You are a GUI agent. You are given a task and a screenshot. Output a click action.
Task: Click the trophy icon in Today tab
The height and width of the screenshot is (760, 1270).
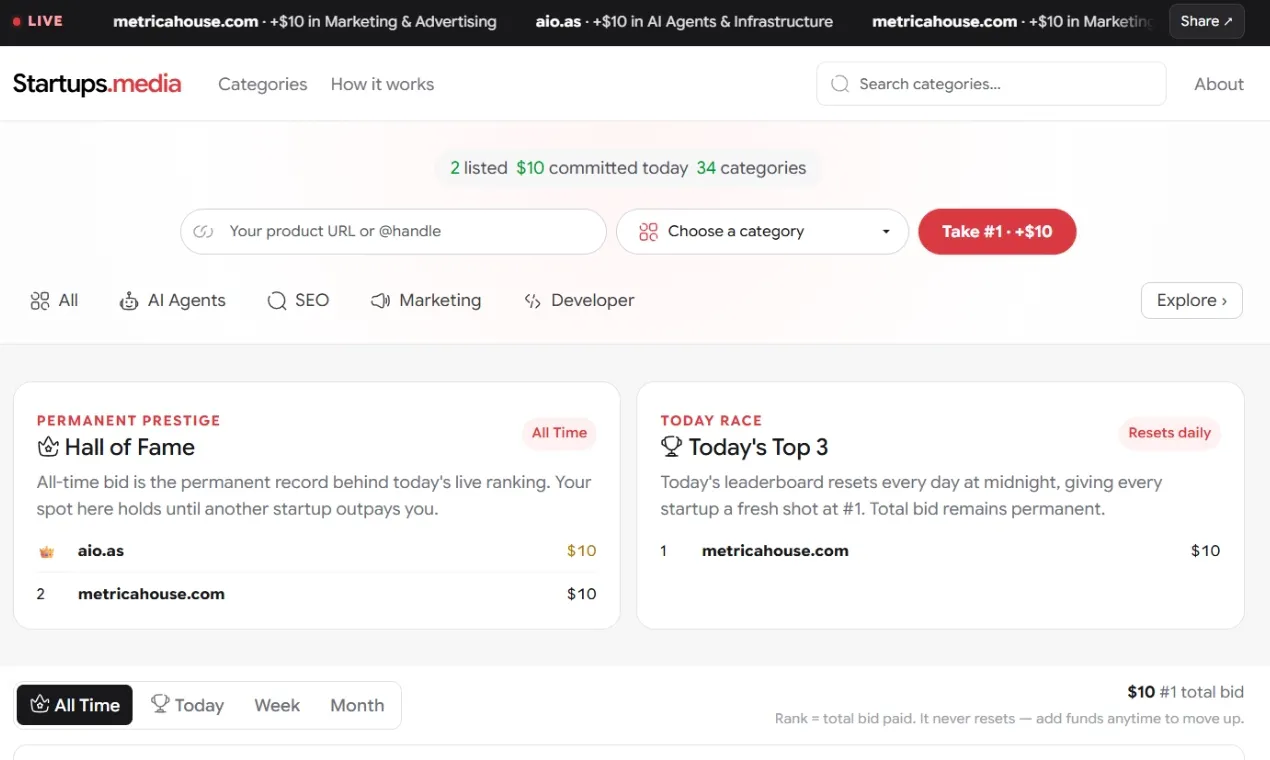point(160,704)
